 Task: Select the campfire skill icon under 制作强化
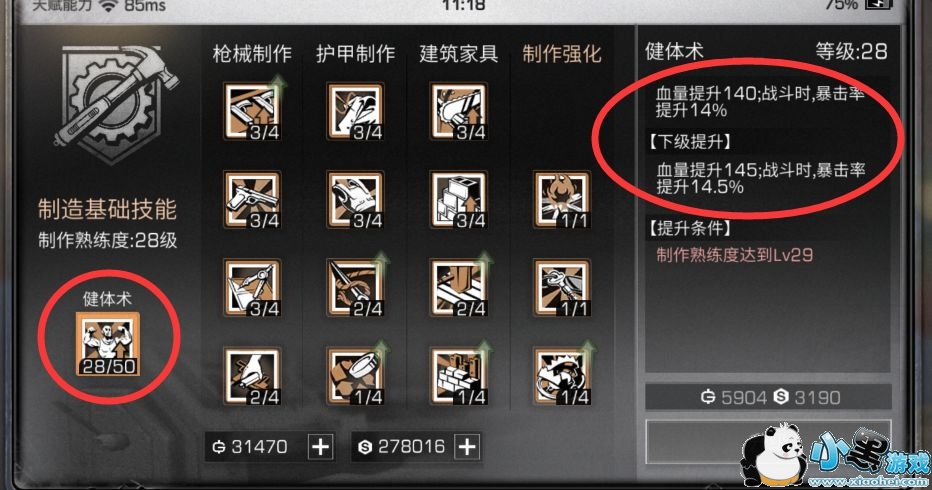[x=562, y=200]
